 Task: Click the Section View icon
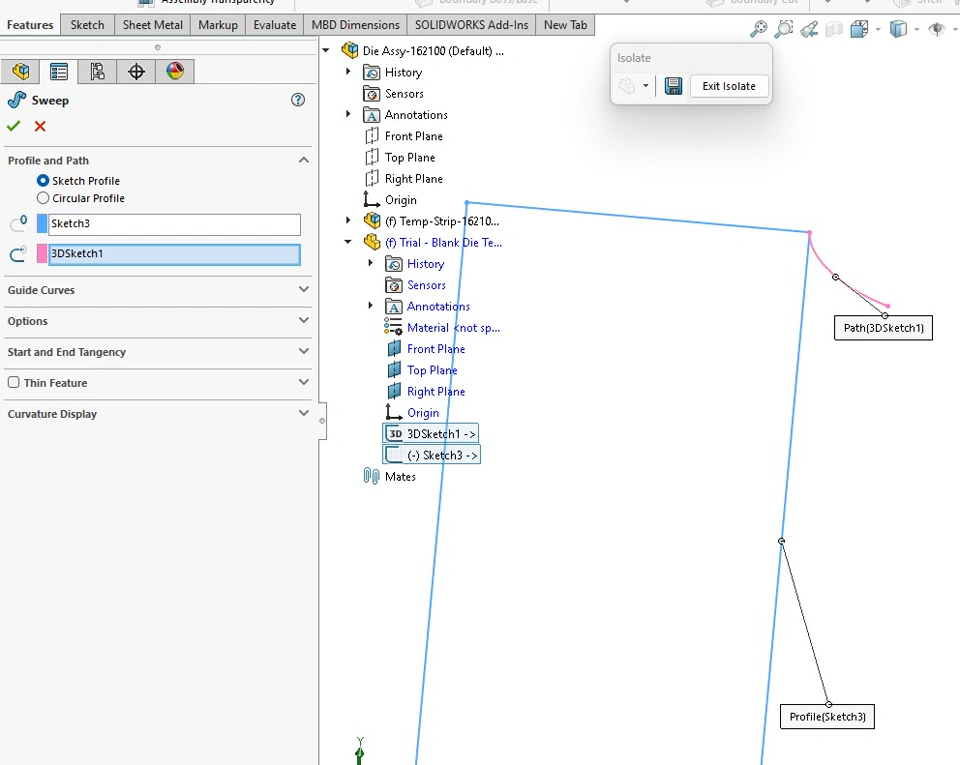point(834,29)
